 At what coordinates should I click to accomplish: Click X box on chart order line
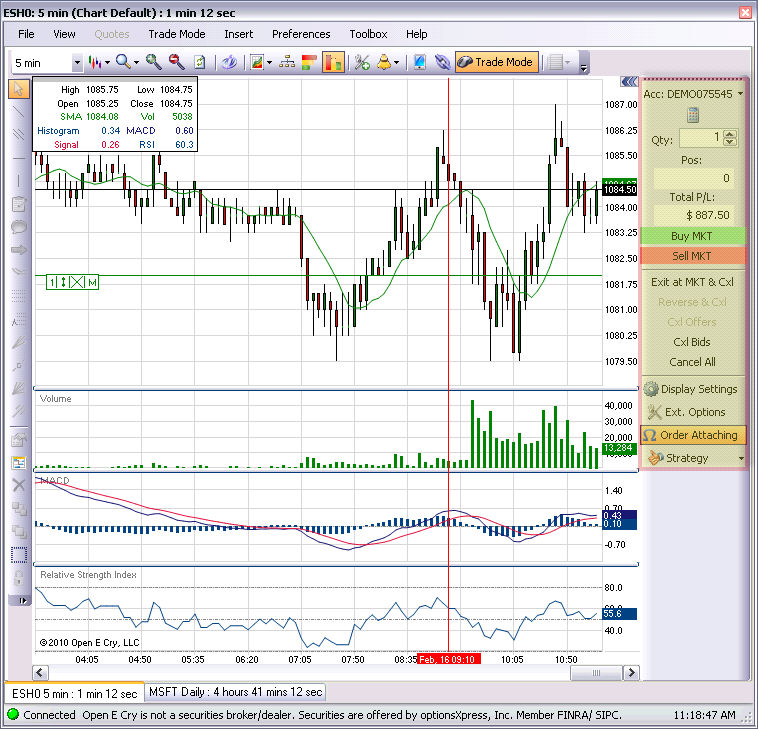[x=78, y=283]
